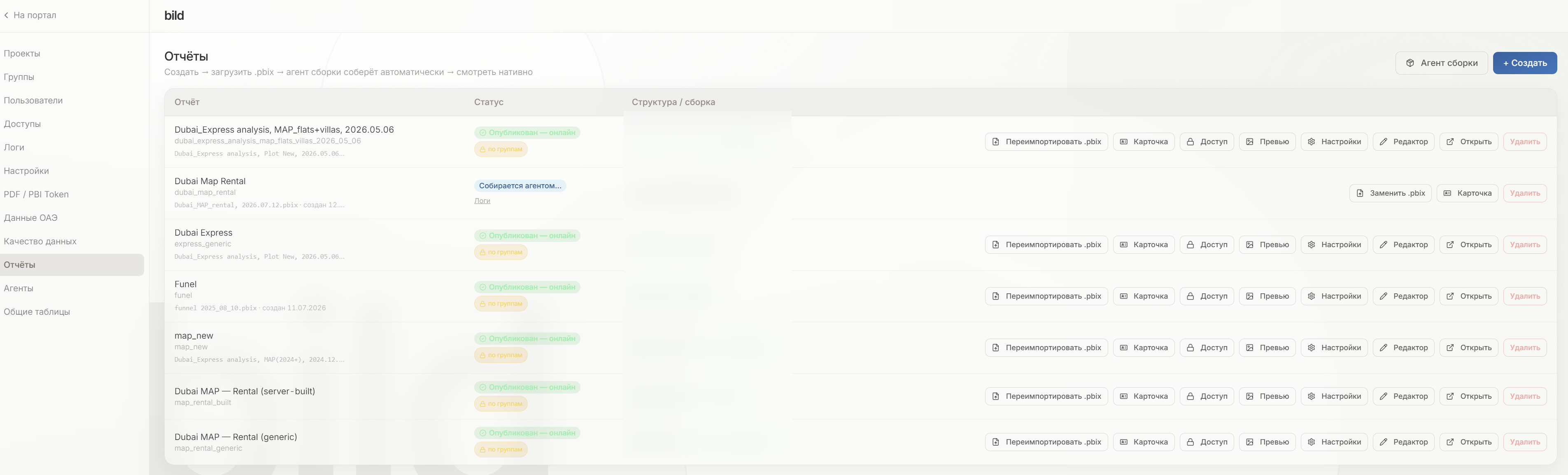Open PDF / PBI Token page

[36, 194]
